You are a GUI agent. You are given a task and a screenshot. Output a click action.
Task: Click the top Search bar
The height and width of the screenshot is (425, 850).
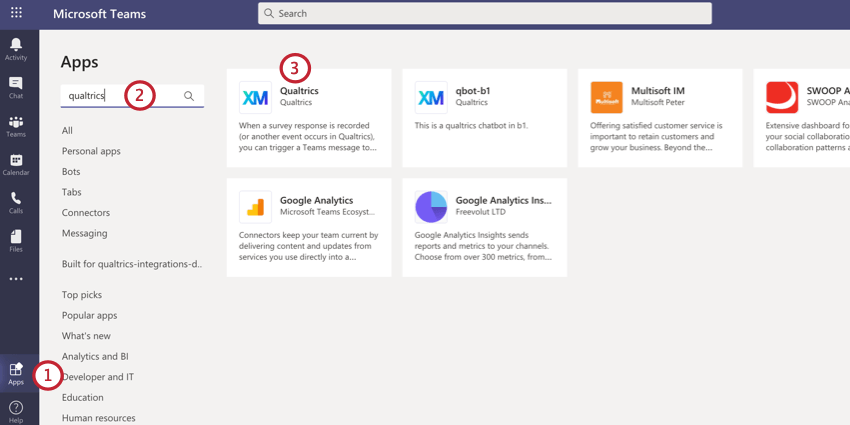[x=485, y=14]
